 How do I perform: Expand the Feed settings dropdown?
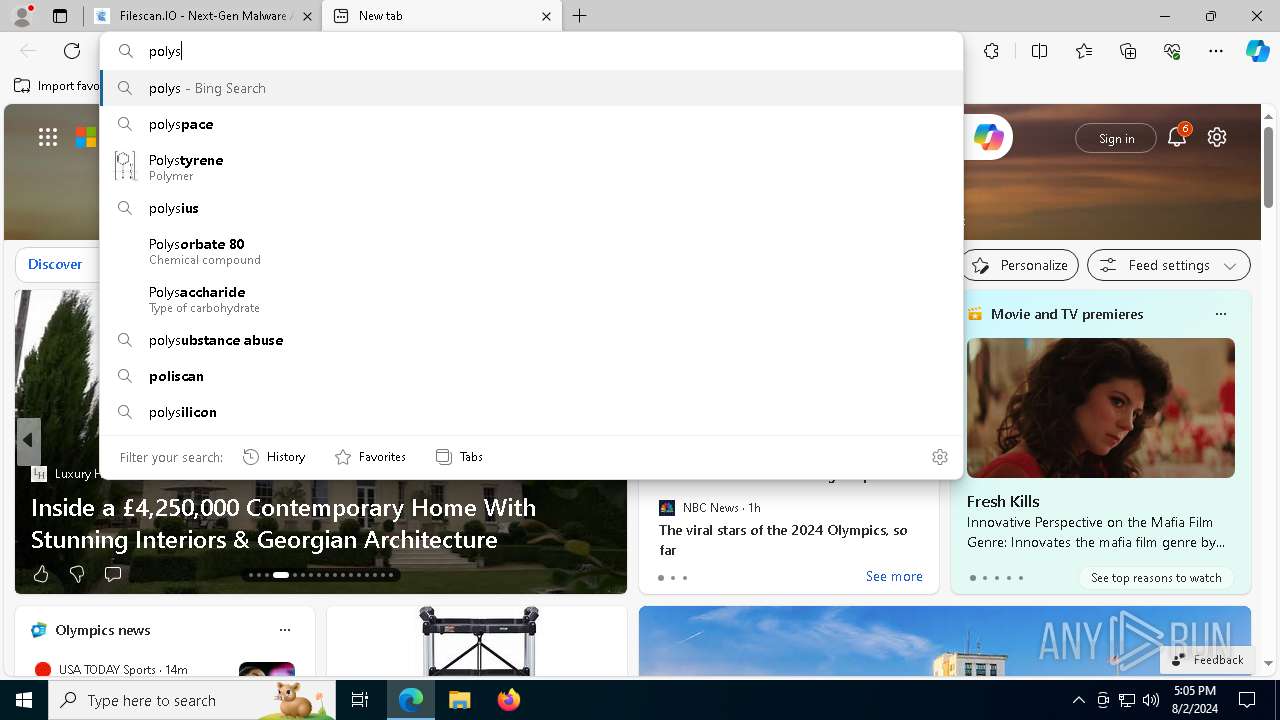coord(1169,265)
